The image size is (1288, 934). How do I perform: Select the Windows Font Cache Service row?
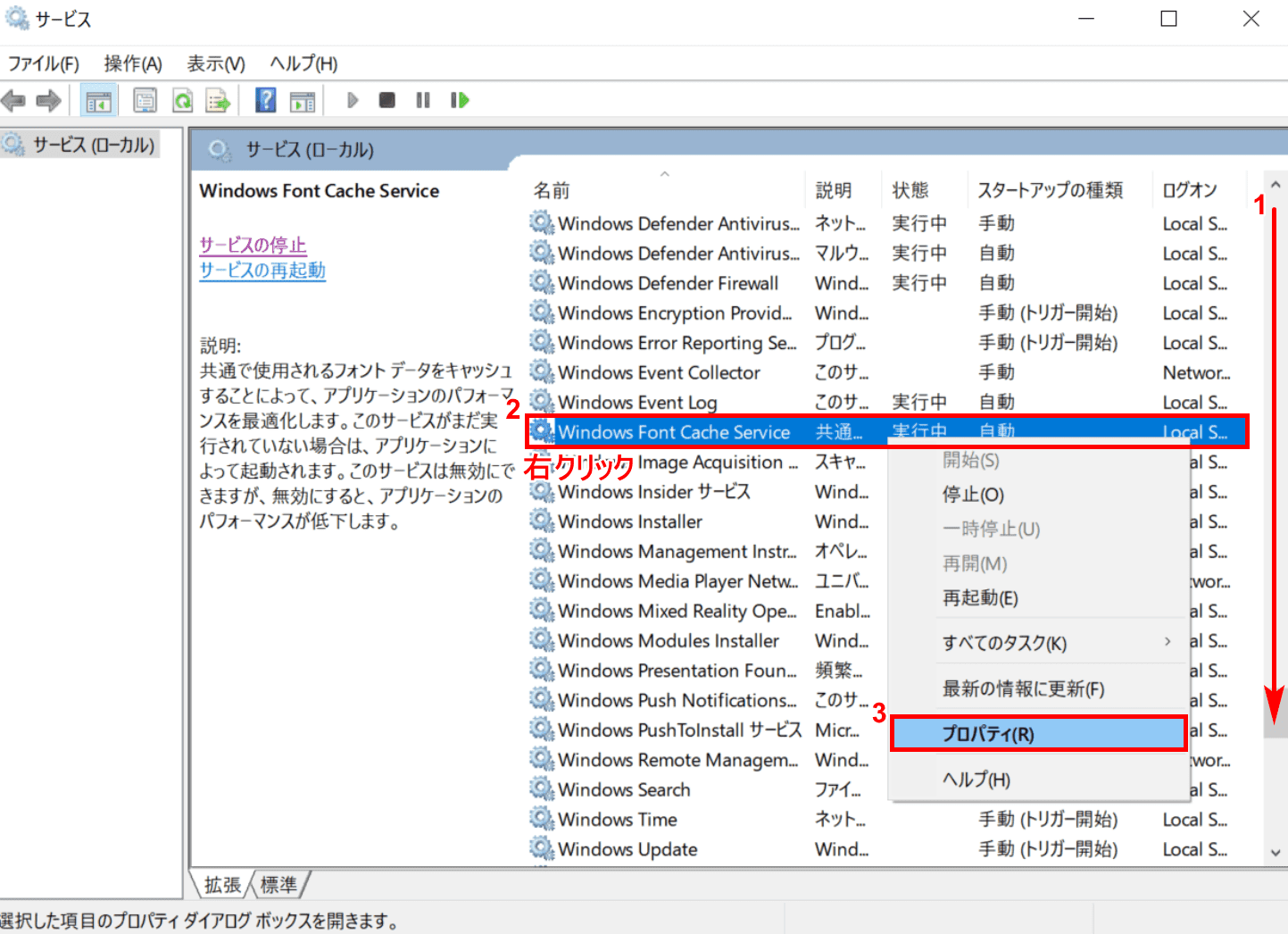click(887, 432)
